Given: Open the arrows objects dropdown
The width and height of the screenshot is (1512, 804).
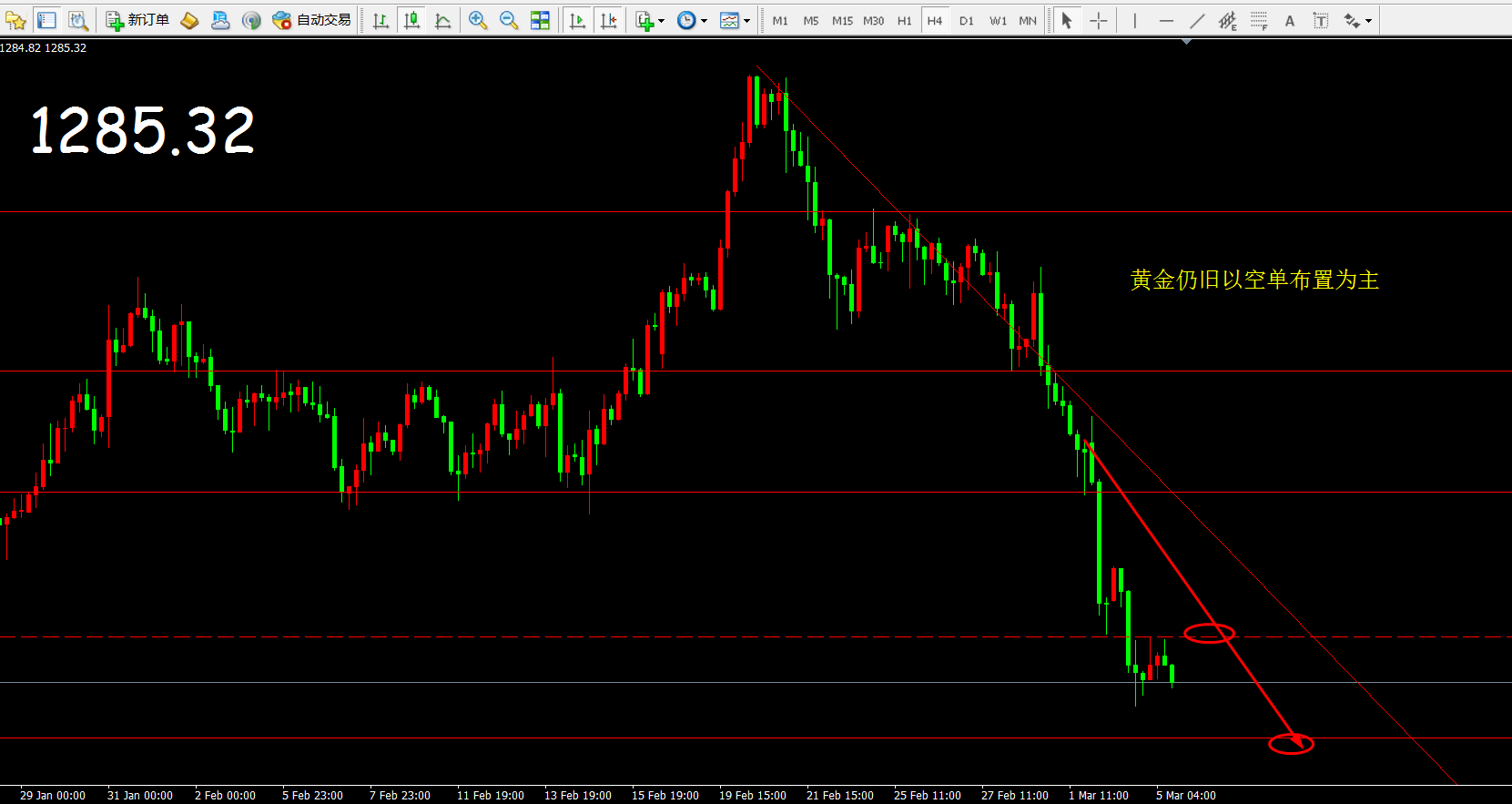Looking at the screenshot, I should click(x=1357, y=20).
